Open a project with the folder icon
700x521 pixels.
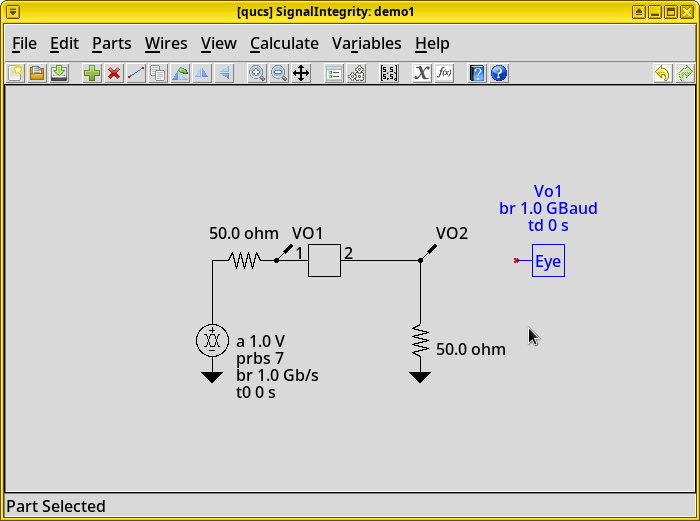coord(37,73)
